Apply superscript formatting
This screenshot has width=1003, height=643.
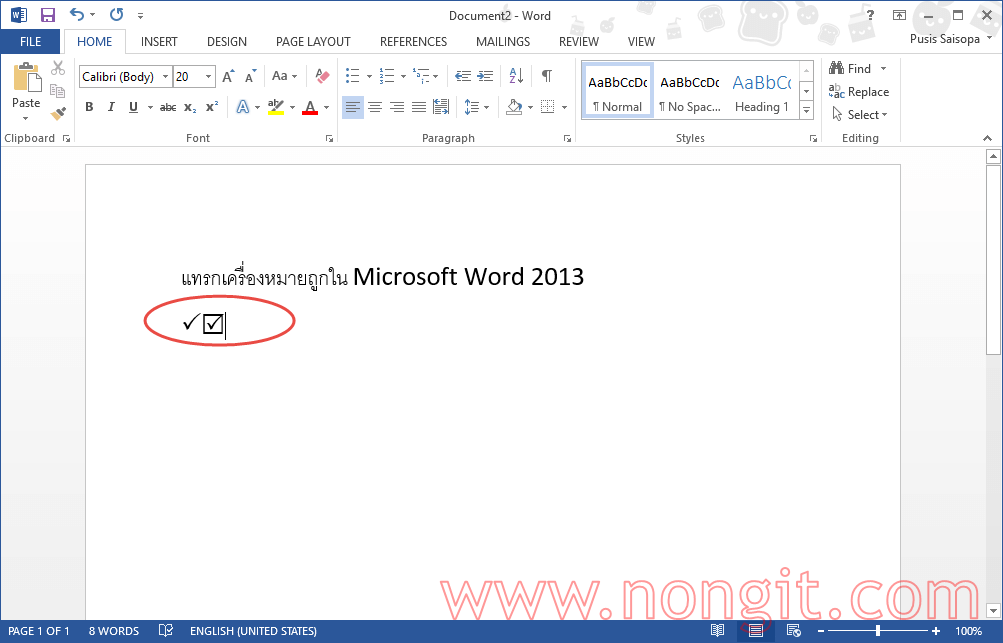click(212, 107)
